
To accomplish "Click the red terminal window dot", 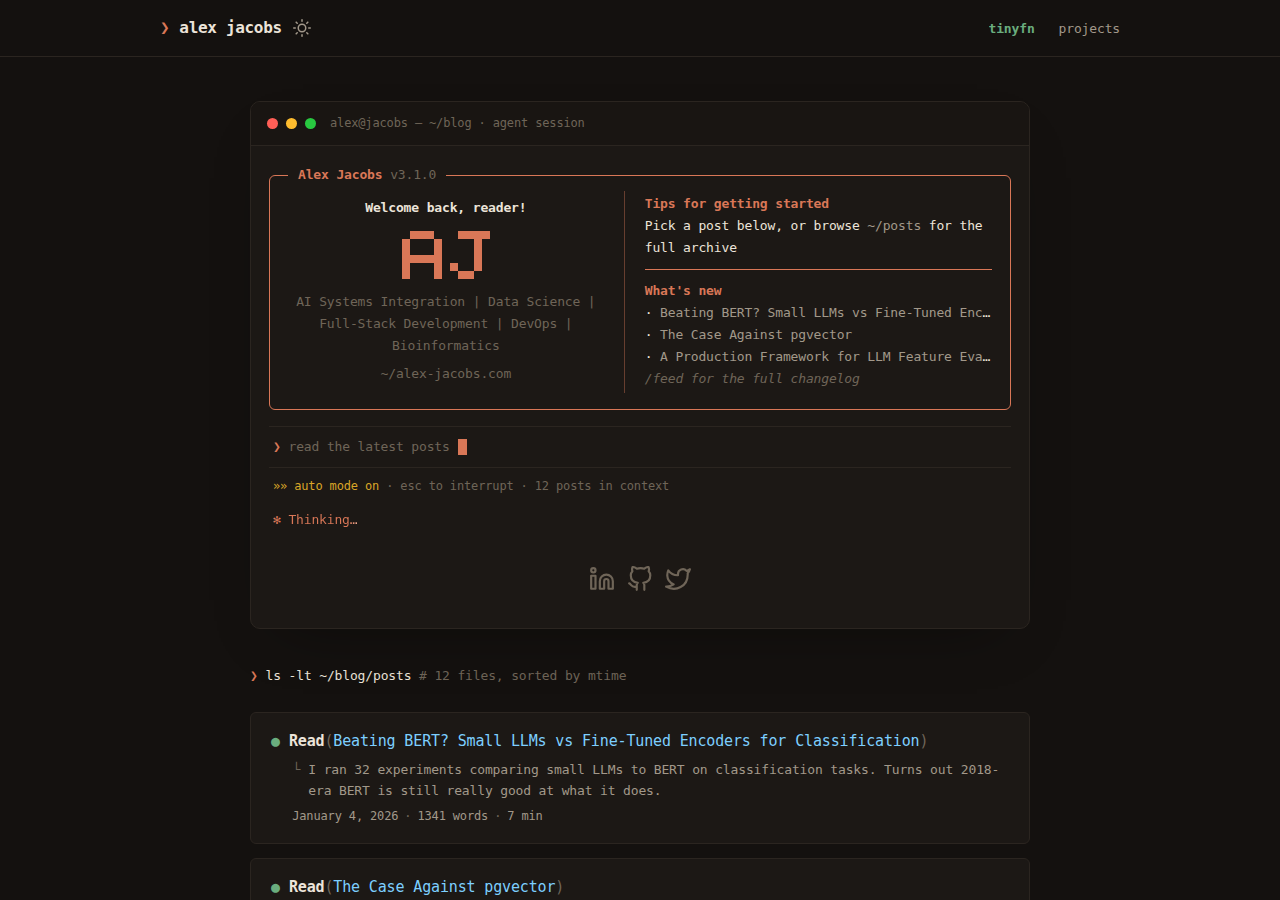I will [272, 123].
